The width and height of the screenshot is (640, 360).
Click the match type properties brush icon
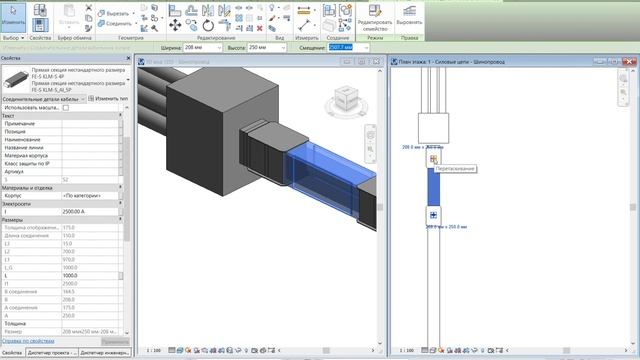[89, 28]
